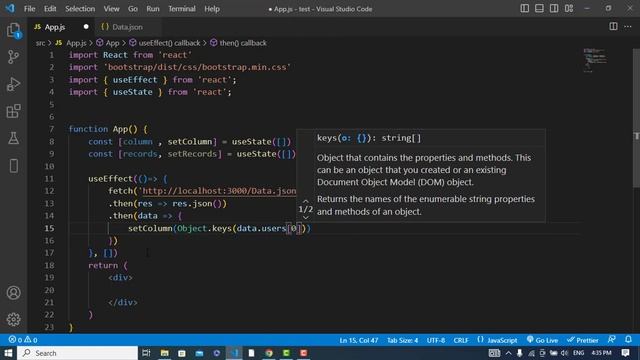Open the notifications bell in status bar
The image size is (640, 360).
tap(628, 340)
